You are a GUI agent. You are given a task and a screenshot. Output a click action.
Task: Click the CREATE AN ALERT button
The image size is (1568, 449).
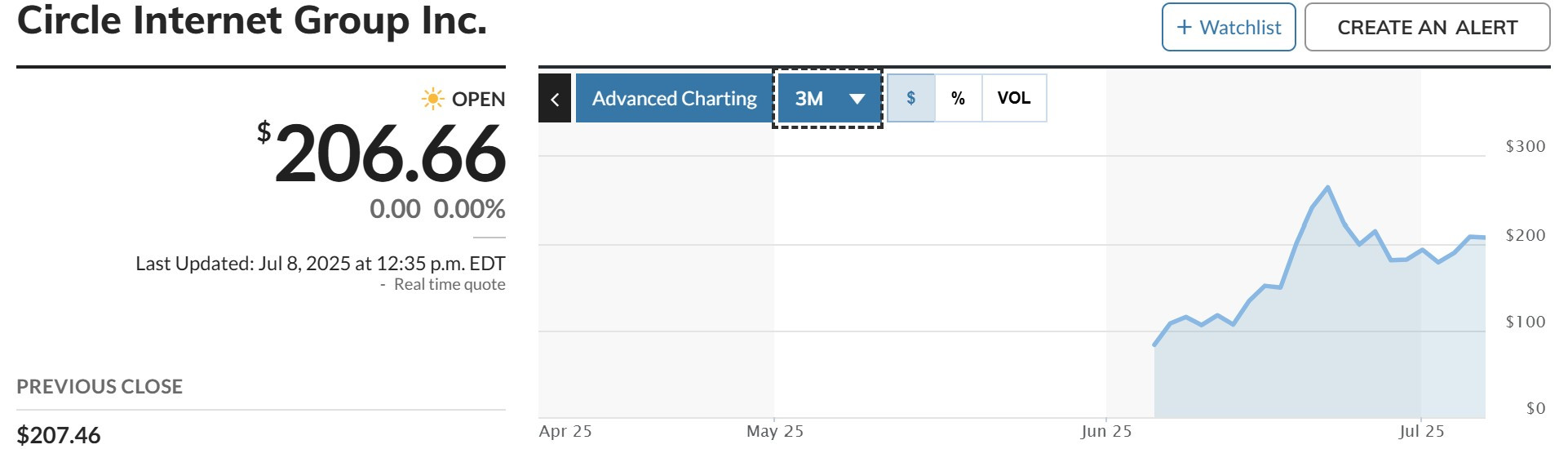[x=1428, y=27]
